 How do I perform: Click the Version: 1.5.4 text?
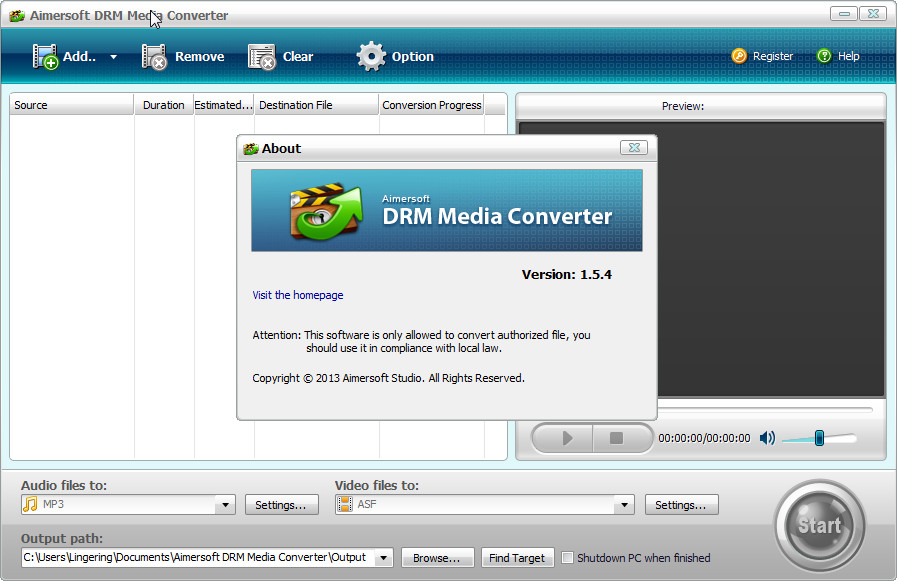coord(566,274)
